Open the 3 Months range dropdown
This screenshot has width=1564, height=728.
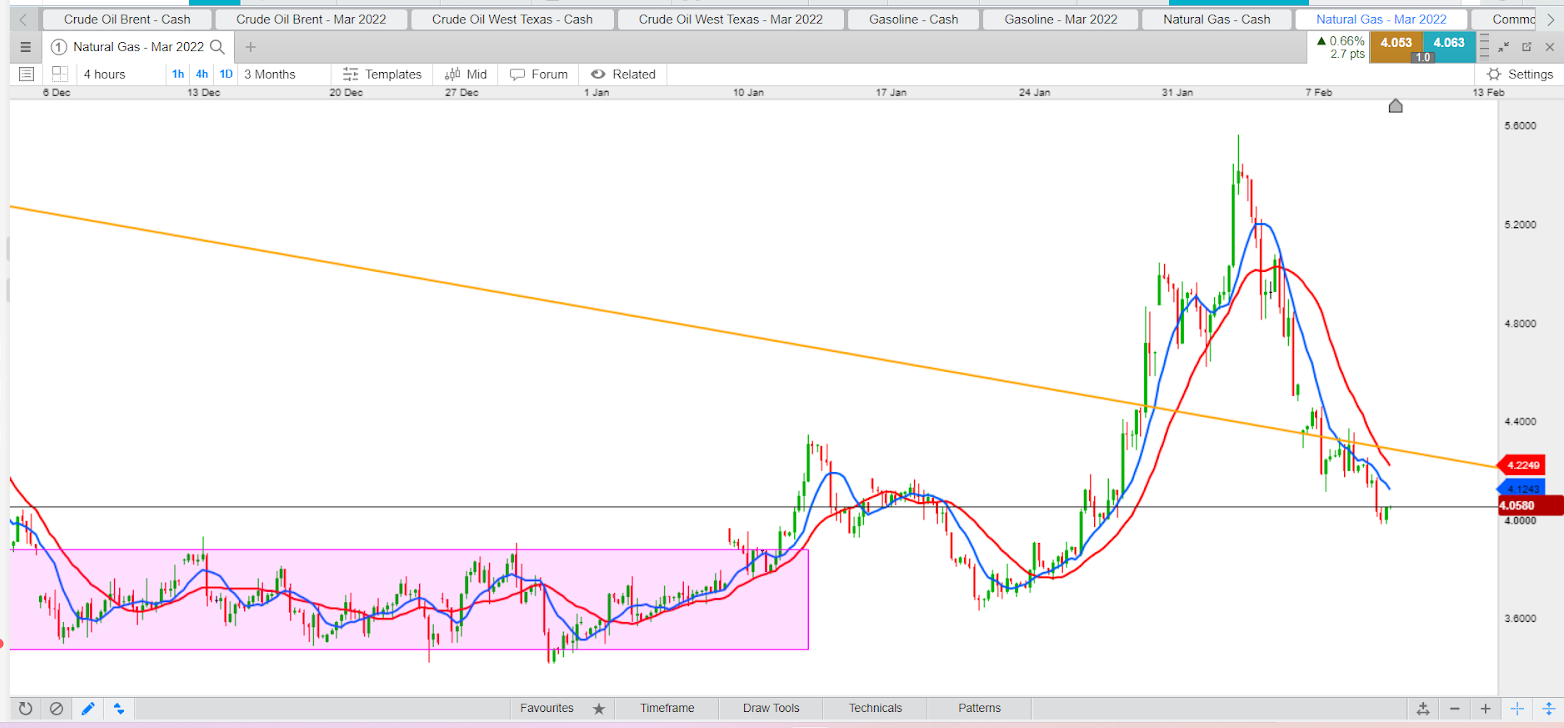pyautogui.click(x=270, y=74)
